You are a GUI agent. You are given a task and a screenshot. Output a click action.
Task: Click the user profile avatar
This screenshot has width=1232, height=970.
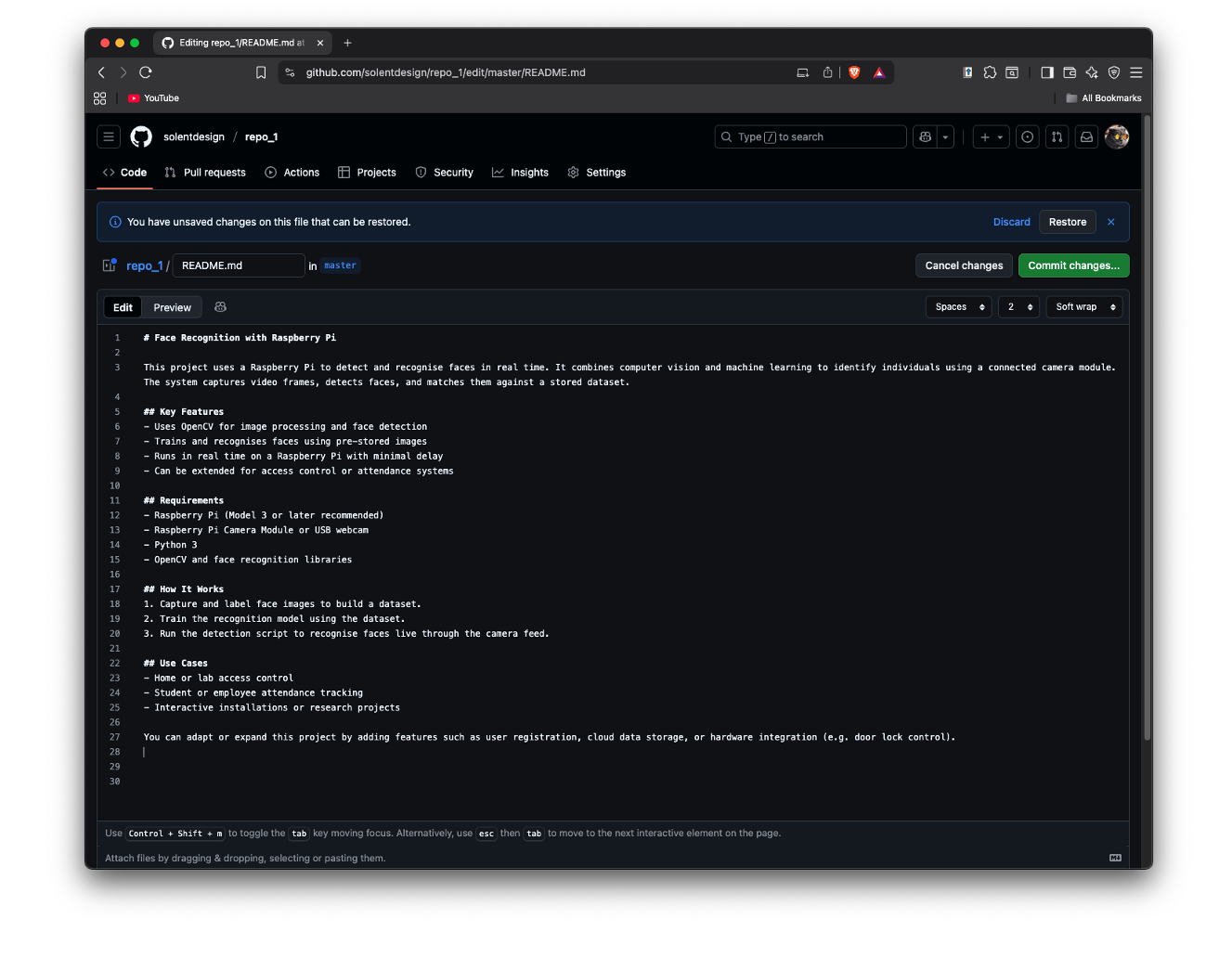click(1117, 137)
